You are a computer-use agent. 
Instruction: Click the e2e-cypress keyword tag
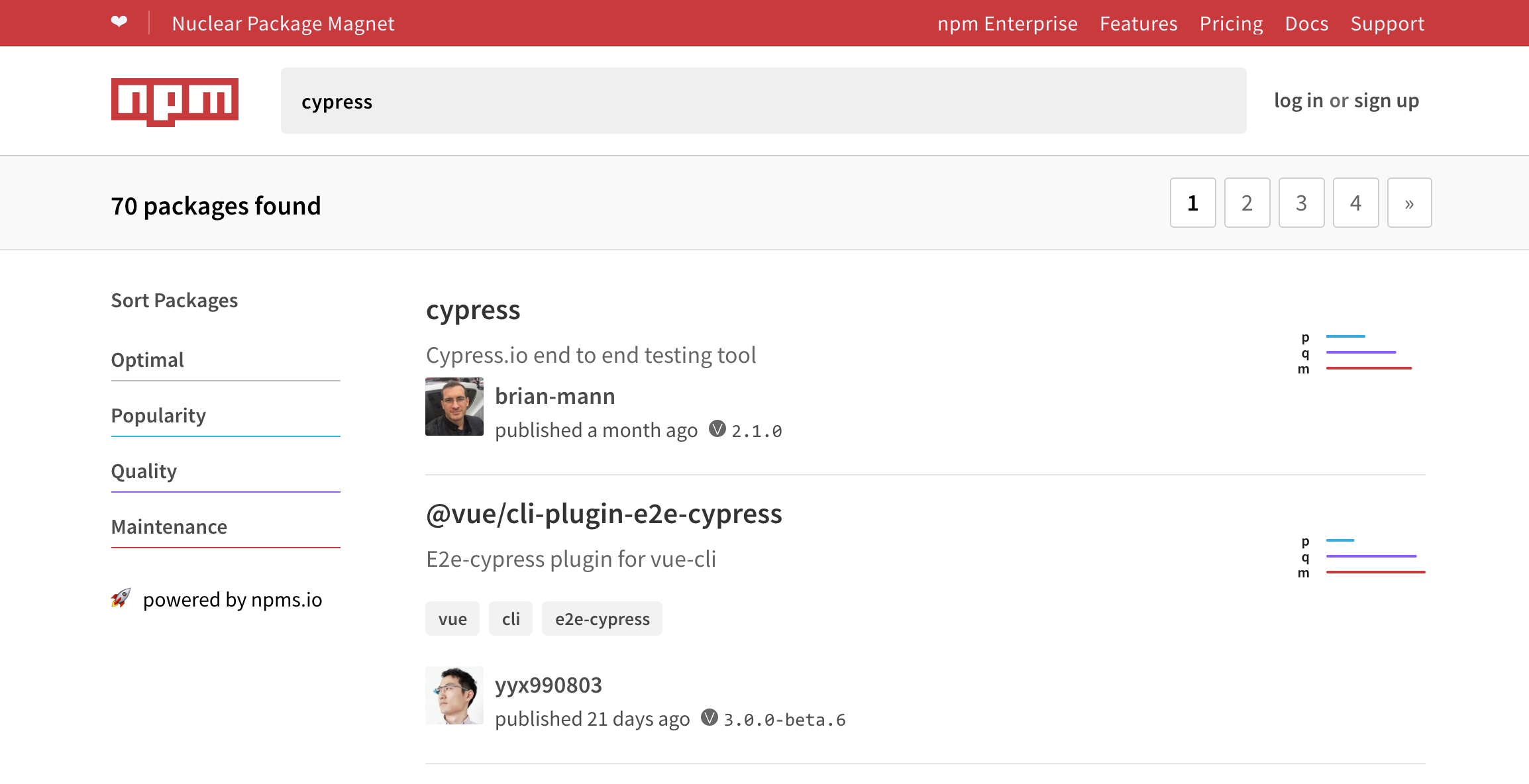[x=602, y=618]
